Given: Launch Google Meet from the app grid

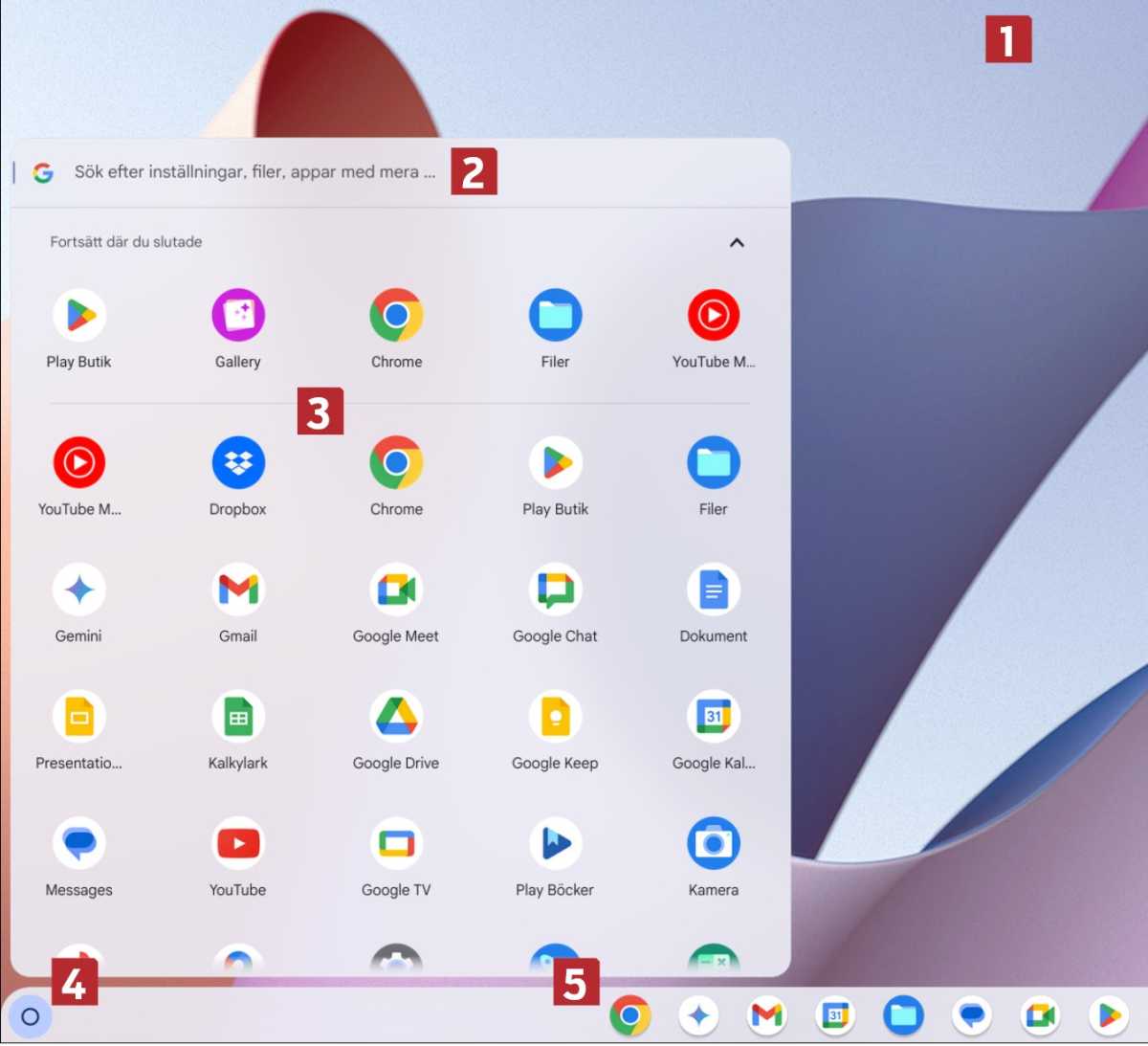Looking at the screenshot, I should coord(396,590).
